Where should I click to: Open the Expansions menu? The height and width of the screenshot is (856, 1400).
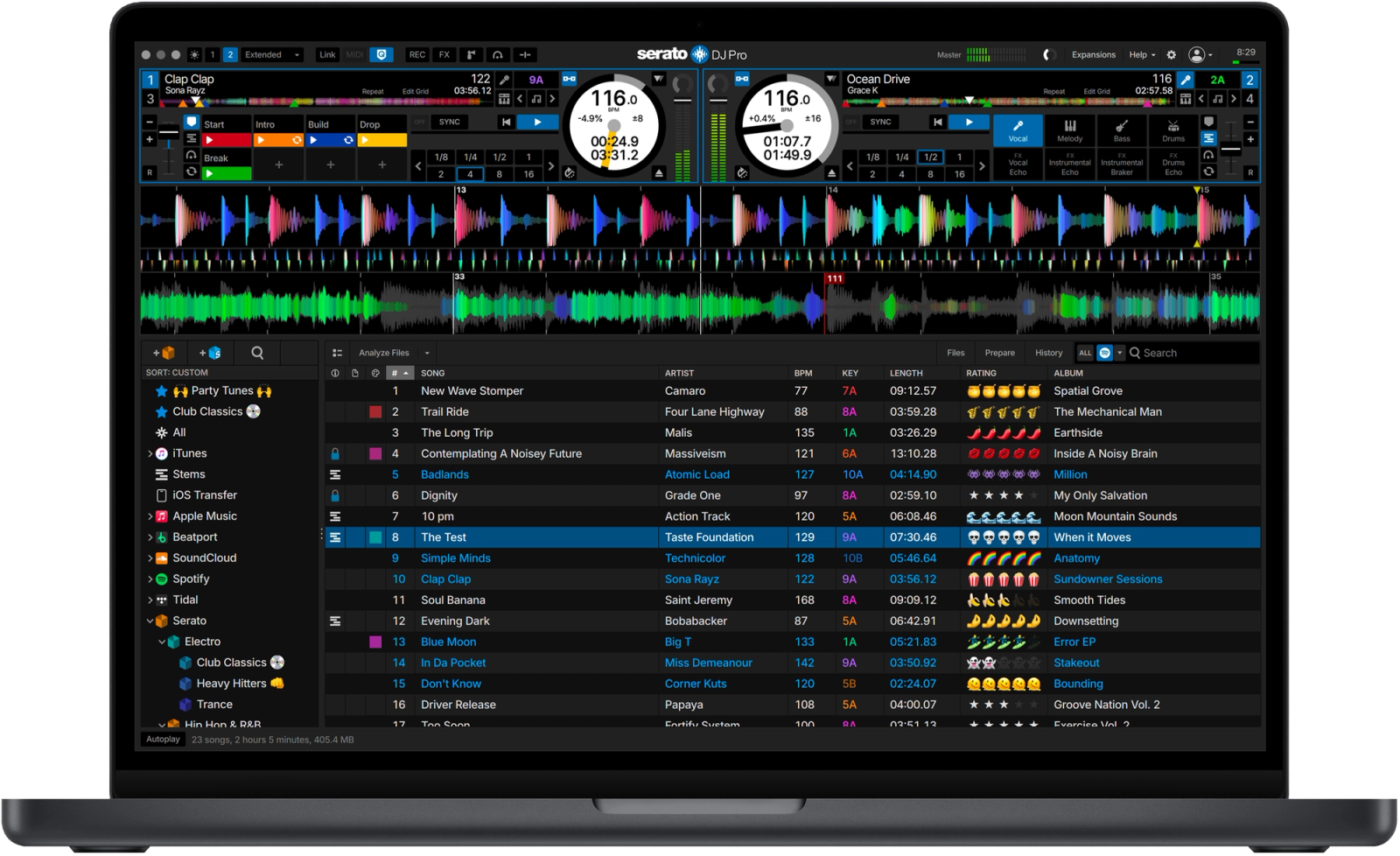[1093, 54]
